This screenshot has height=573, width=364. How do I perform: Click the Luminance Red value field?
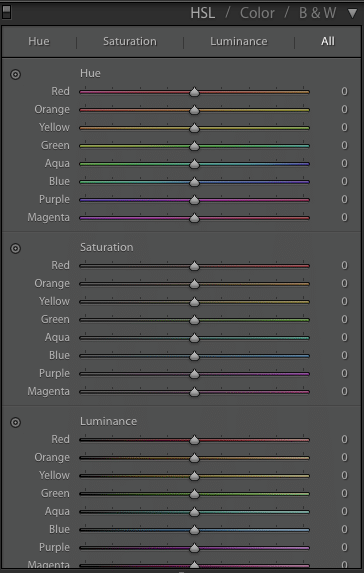344,439
